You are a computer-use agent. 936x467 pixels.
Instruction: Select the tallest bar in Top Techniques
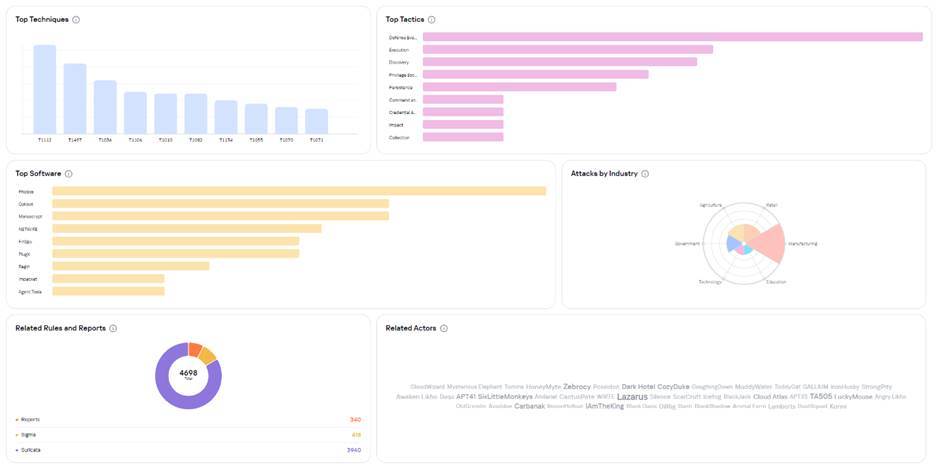point(45,89)
